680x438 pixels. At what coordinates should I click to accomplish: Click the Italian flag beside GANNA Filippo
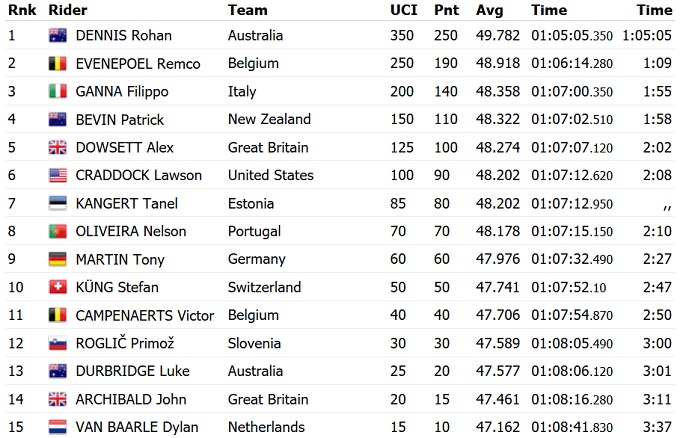click(58, 91)
